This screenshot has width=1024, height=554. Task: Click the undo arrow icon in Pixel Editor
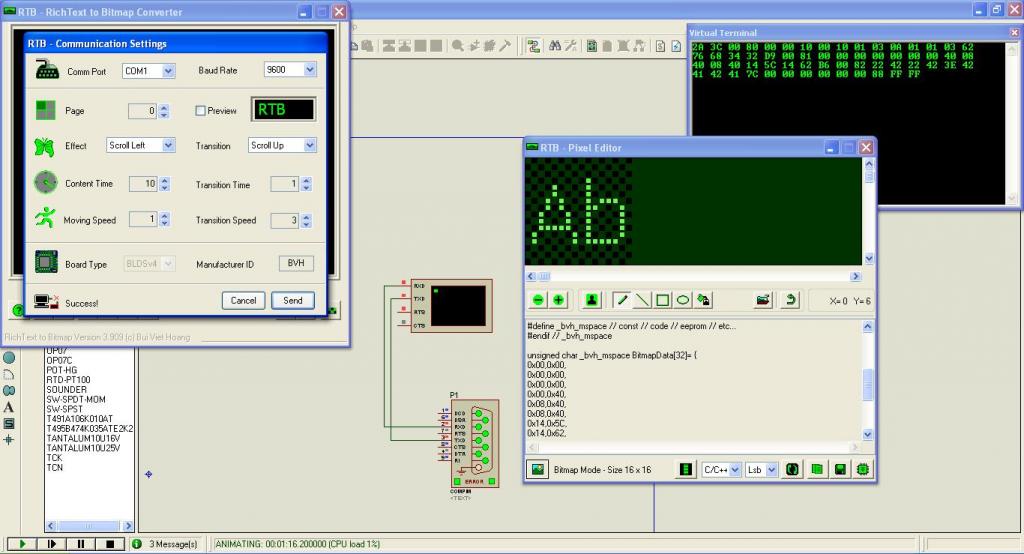(x=792, y=299)
